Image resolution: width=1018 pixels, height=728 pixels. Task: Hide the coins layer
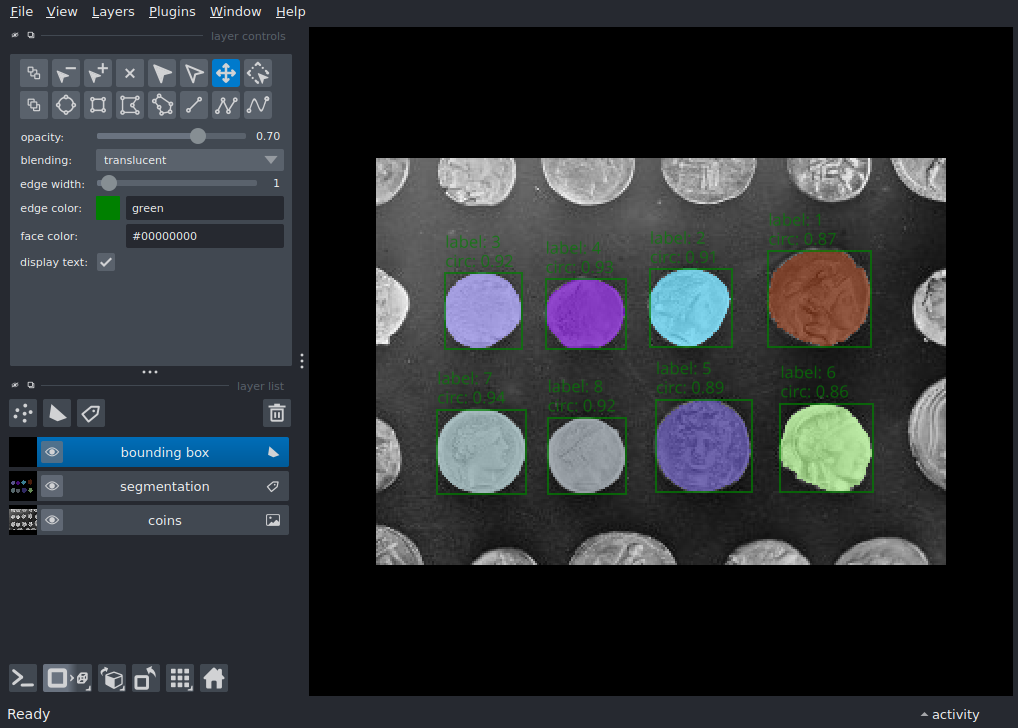[x=52, y=520]
